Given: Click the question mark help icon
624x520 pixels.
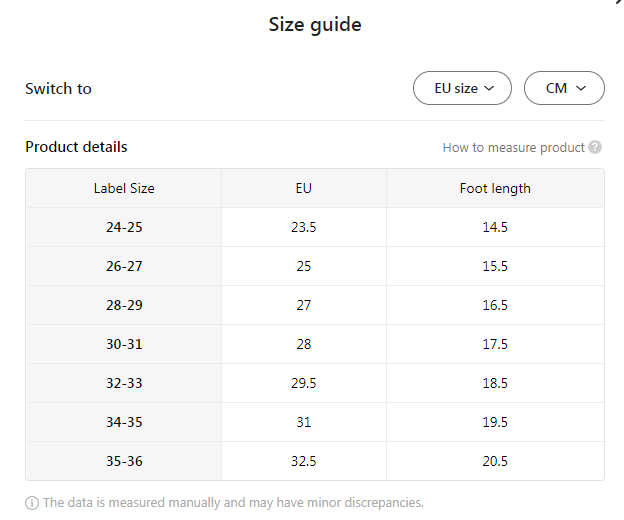Looking at the screenshot, I should (x=595, y=147).
